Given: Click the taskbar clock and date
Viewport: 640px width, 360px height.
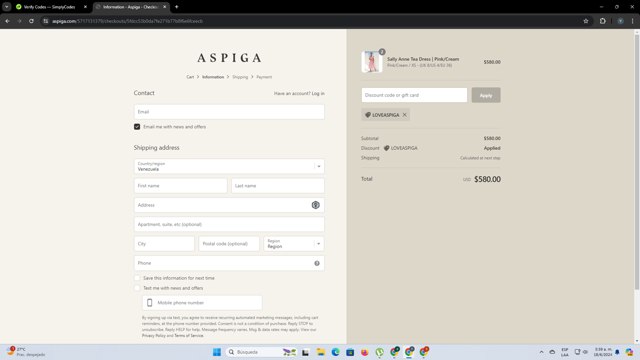Looking at the screenshot, I should coord(603,352).
